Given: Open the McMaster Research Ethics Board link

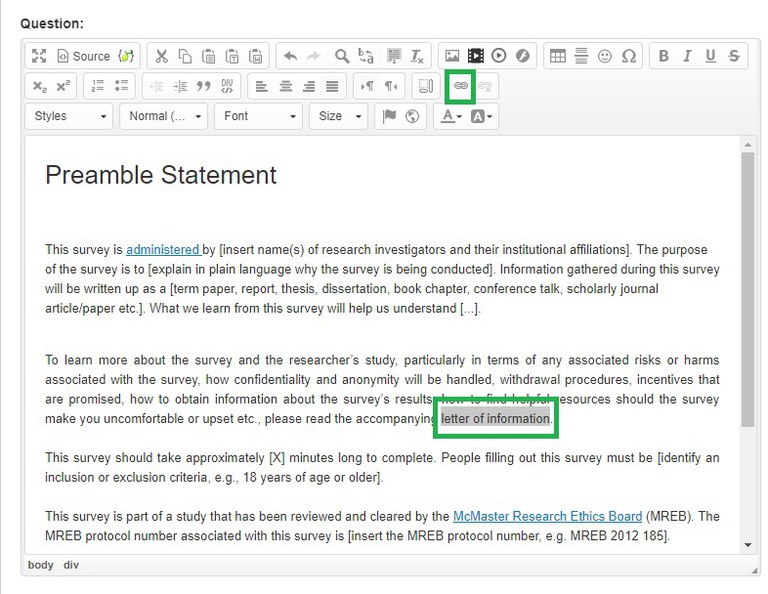Looking at the screenshot, I should (x=547, y=517).
